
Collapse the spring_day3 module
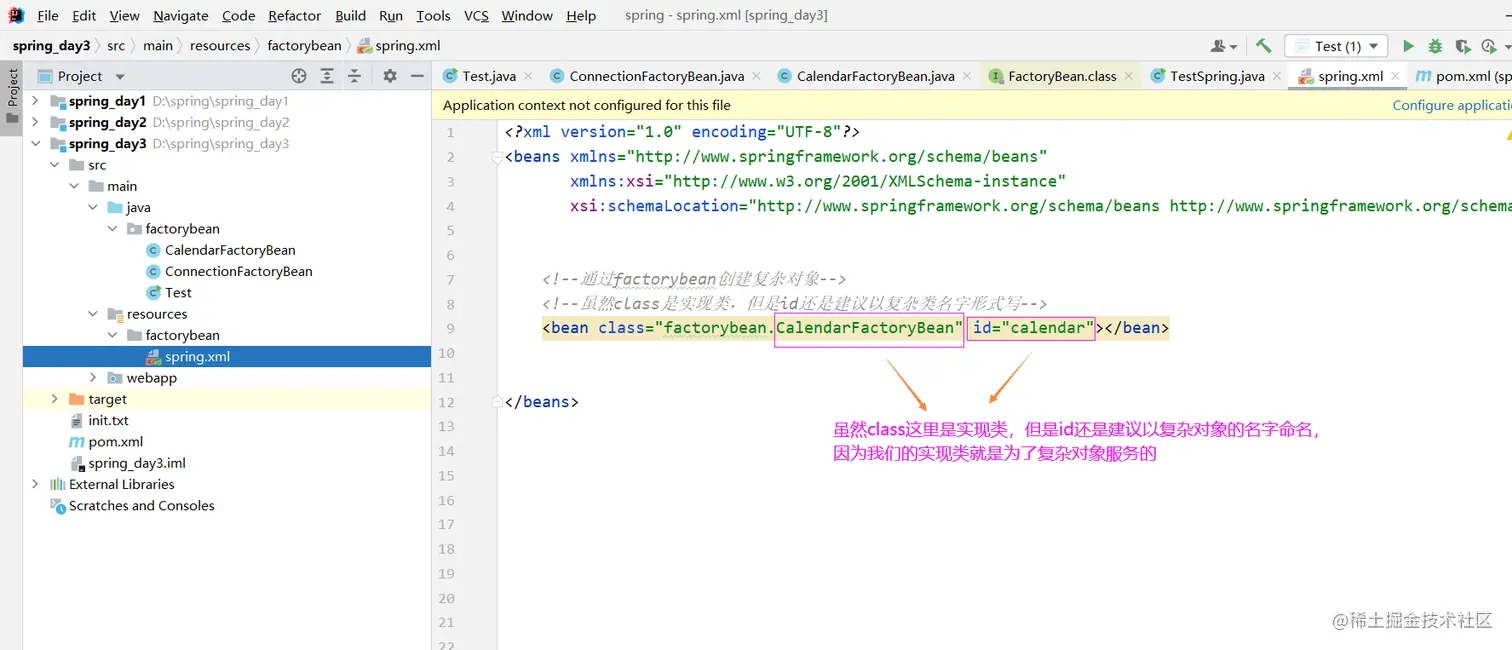(x=36, y=143)
